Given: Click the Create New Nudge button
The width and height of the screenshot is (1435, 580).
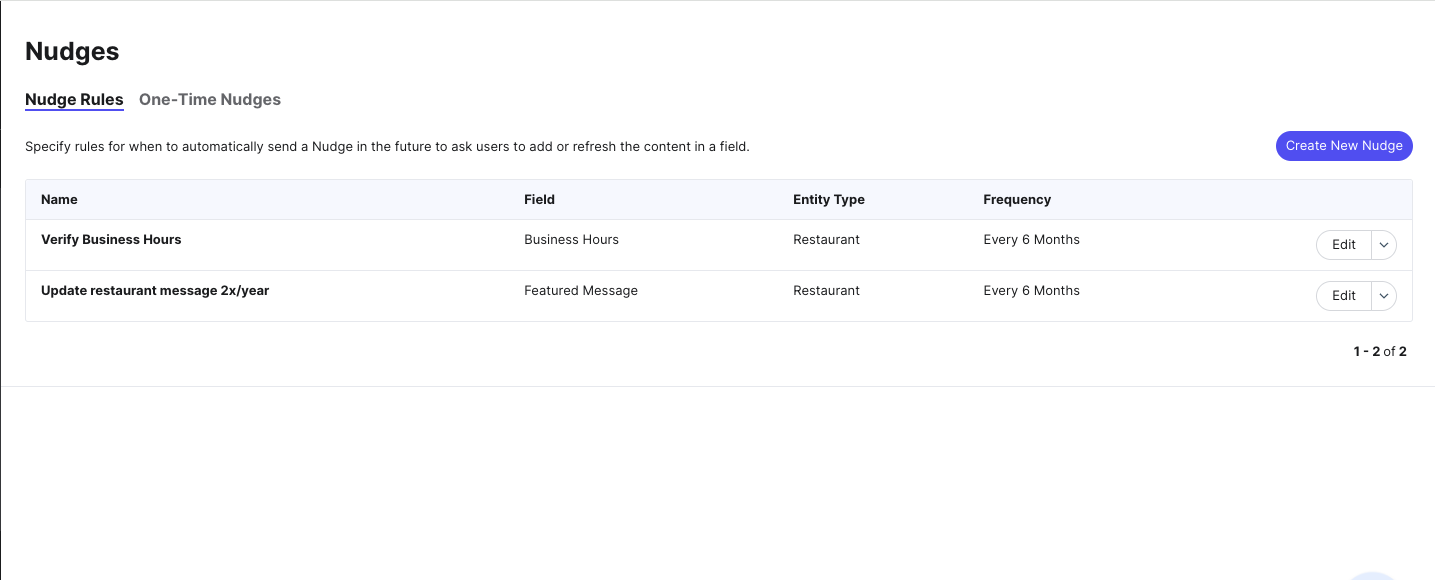Looking at the screenshot, I should (1343, 146).
